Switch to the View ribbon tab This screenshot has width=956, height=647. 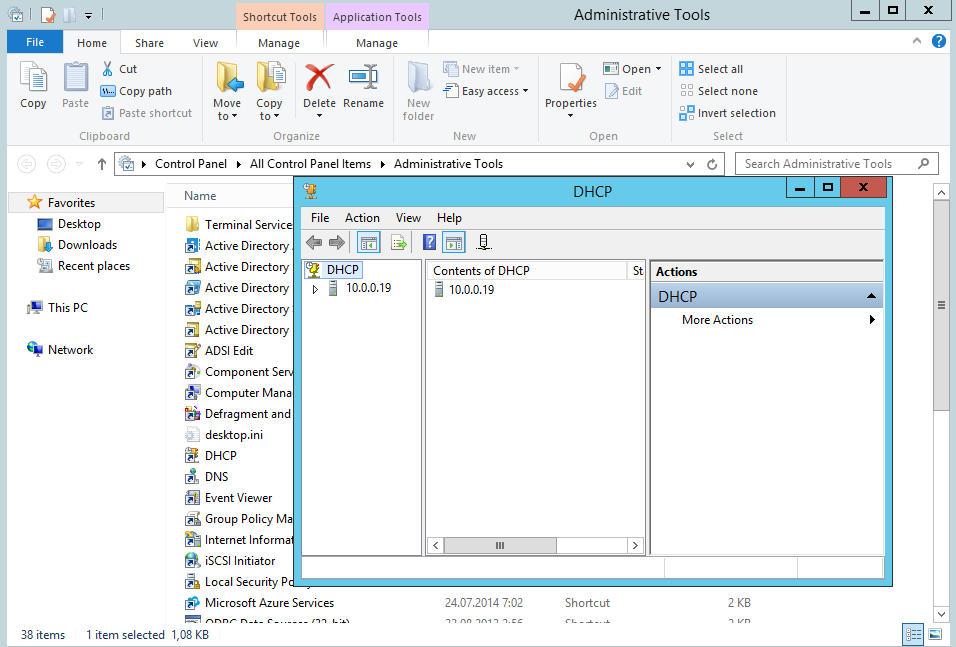coord(205,43)
